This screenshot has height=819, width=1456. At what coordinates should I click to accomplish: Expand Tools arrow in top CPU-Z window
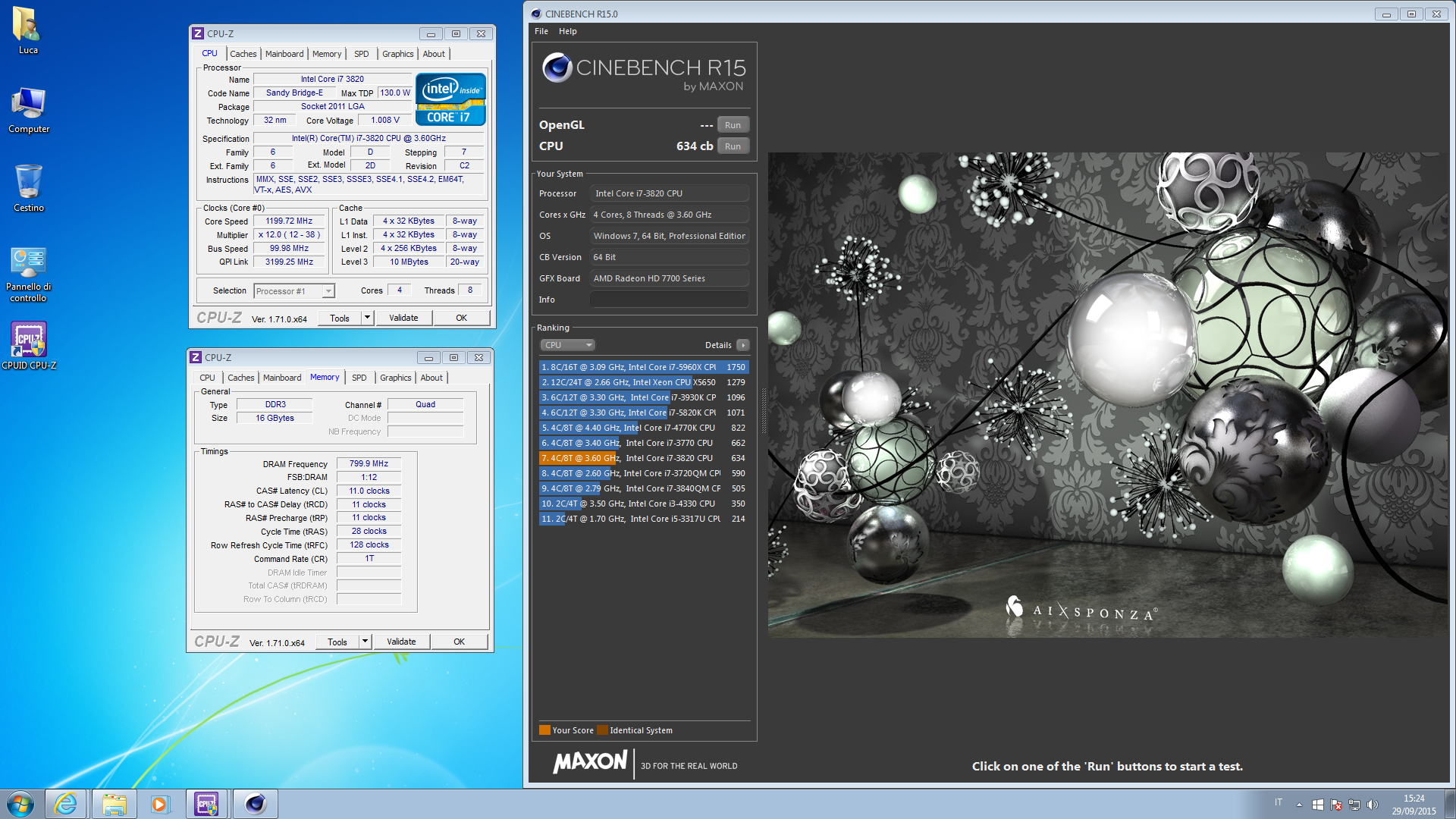point(368,318)
